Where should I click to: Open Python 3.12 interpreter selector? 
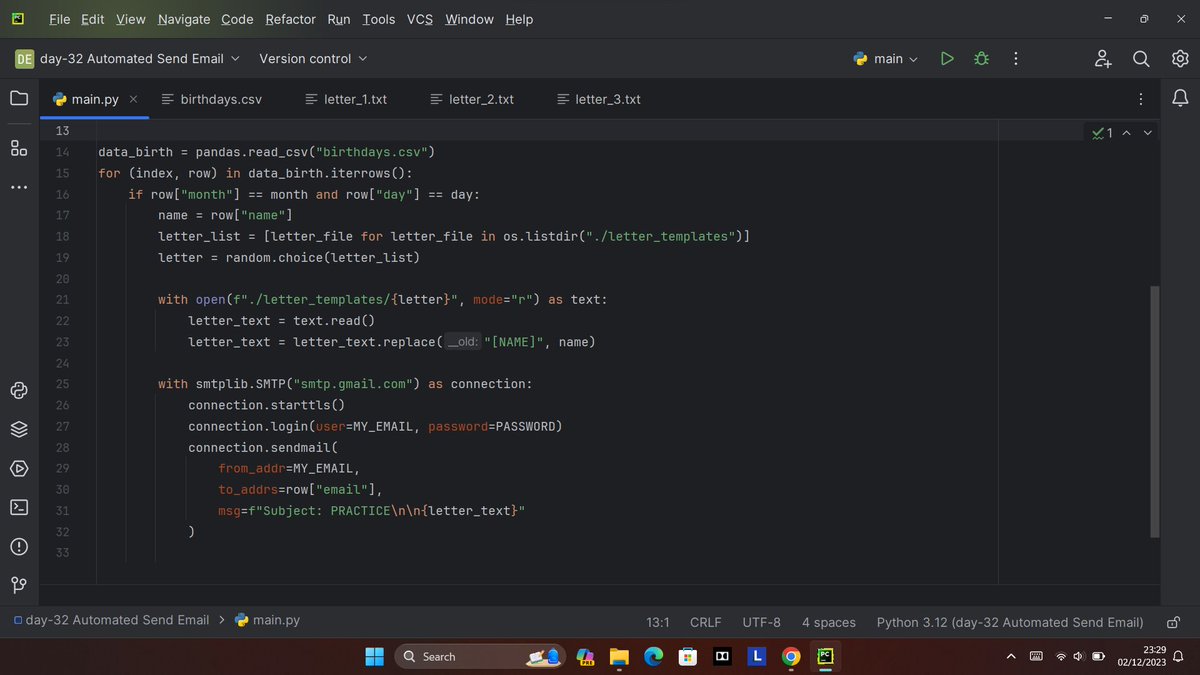click(x=1010, y=622)
